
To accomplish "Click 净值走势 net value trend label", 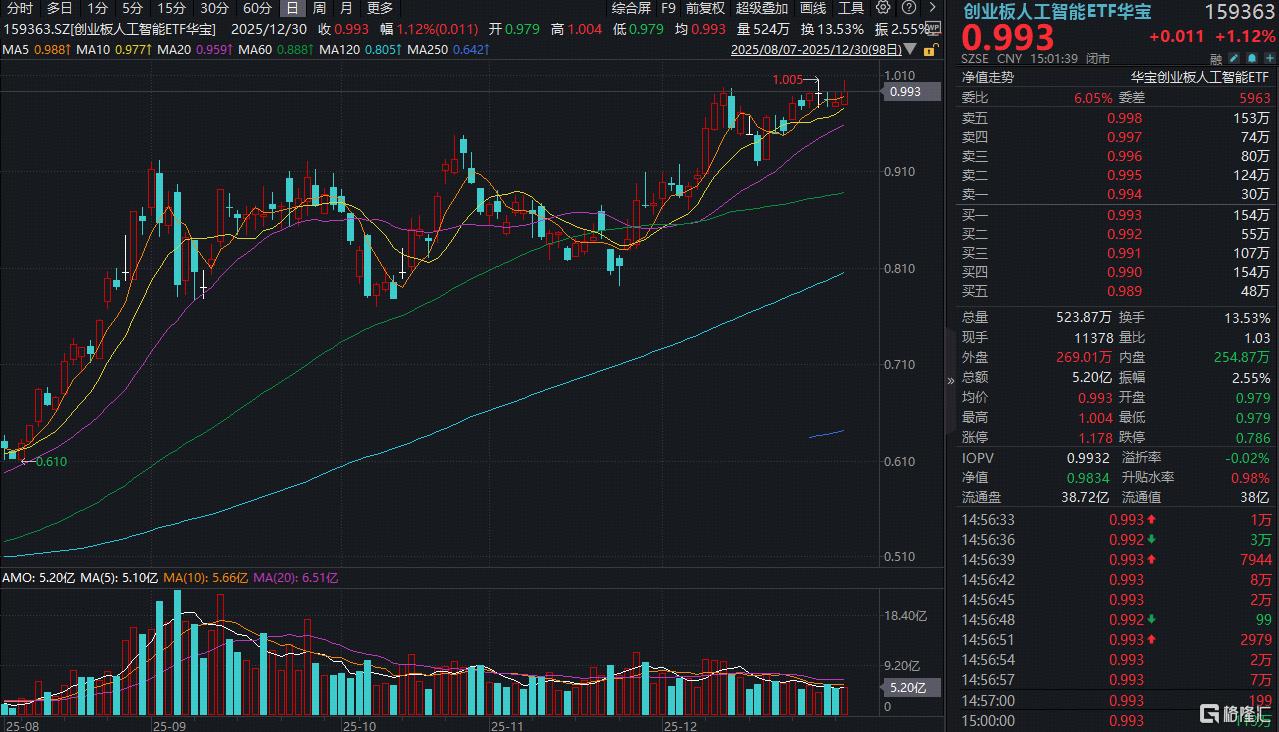I will click(988, 77).
